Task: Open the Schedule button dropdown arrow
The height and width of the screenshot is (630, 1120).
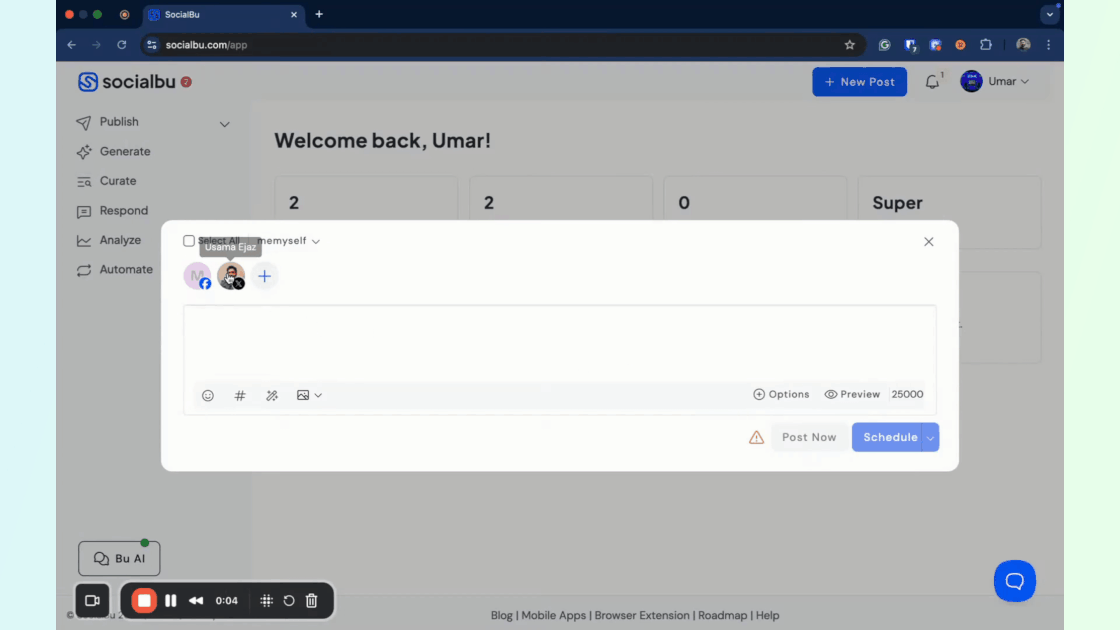Action: [x=931, y=437]
